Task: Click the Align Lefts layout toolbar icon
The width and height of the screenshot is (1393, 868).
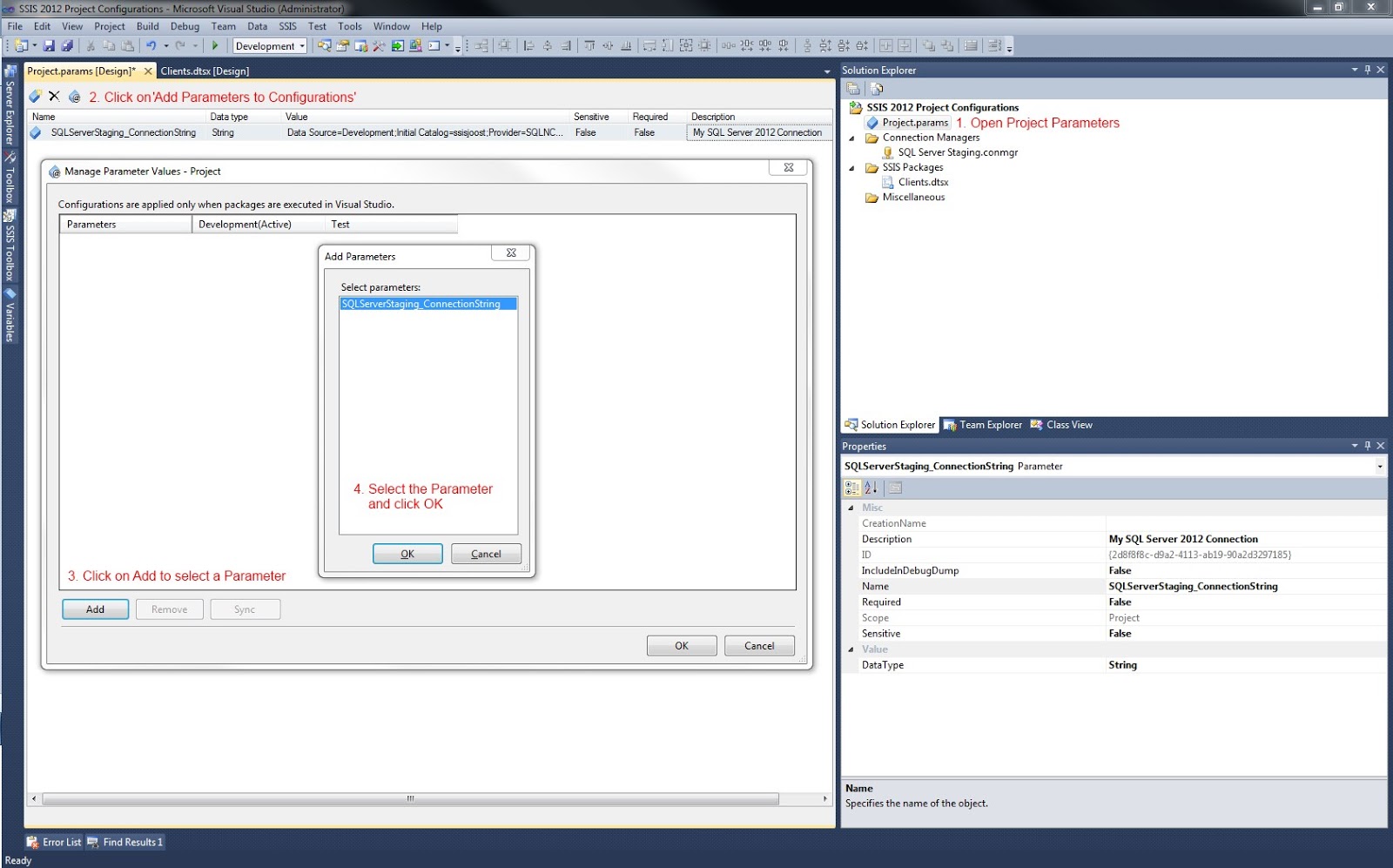Action: click(x=528, y=46)
